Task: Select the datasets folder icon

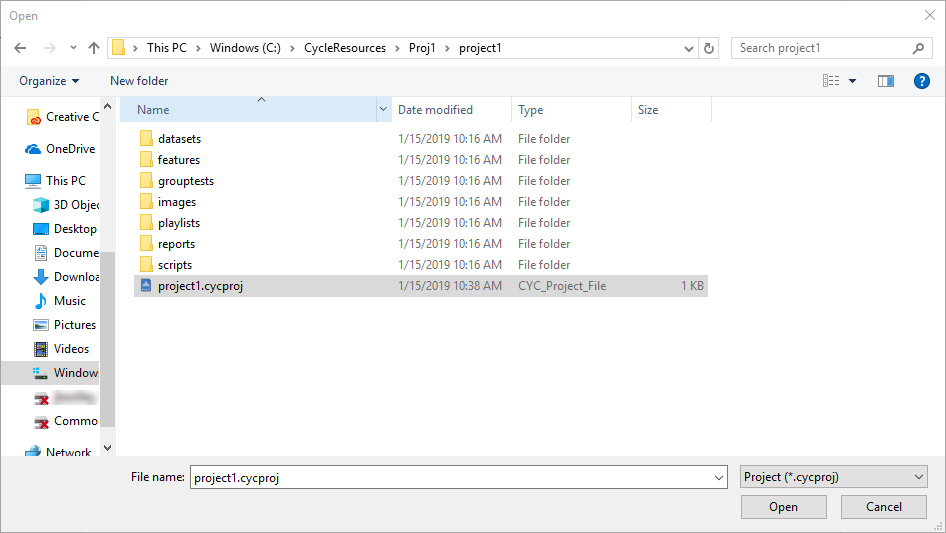Action: tap(146, 139)
